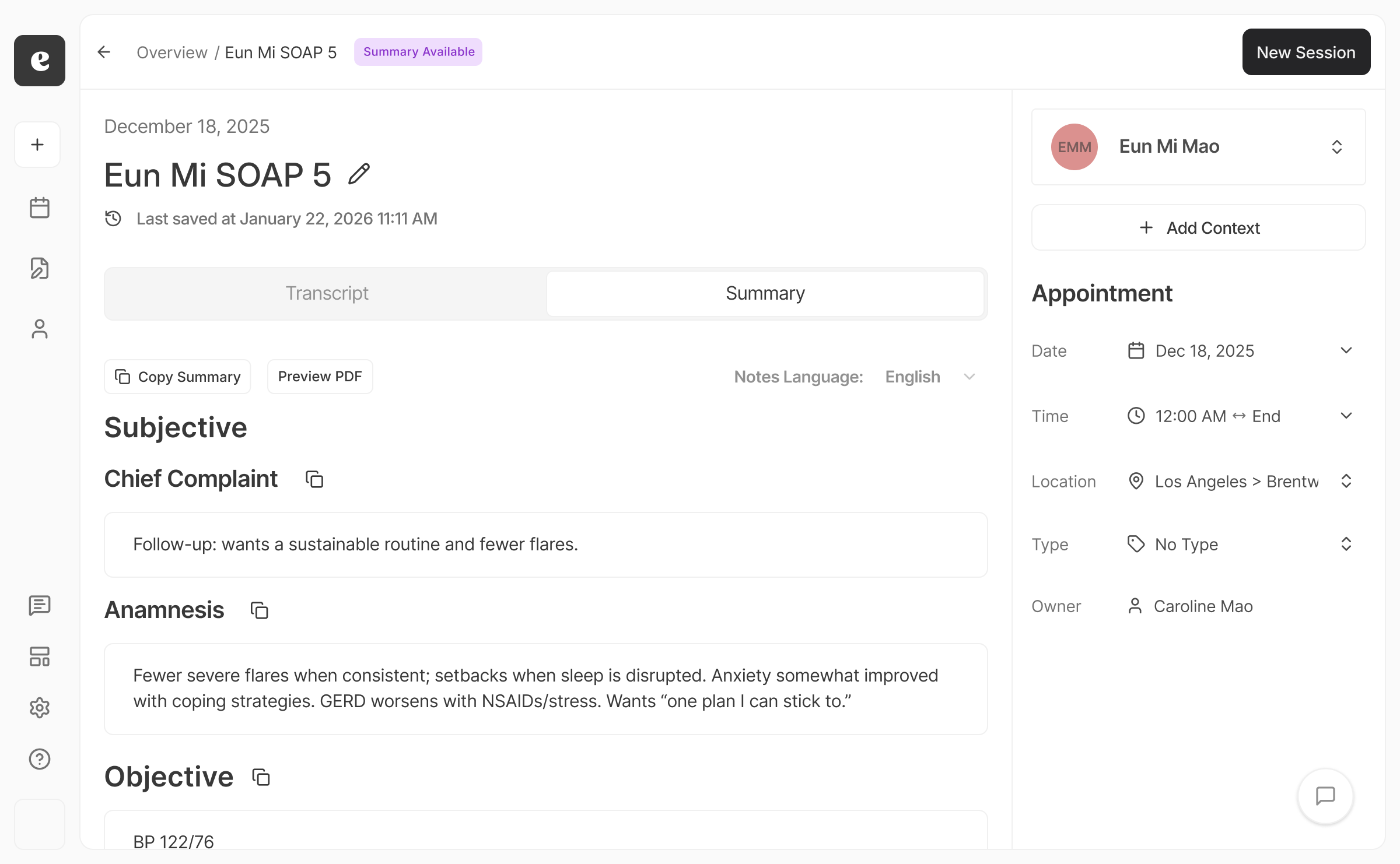Expand the appointment Date dropdown
The width and height of the screenshot is (1400, 864).
1240,351
